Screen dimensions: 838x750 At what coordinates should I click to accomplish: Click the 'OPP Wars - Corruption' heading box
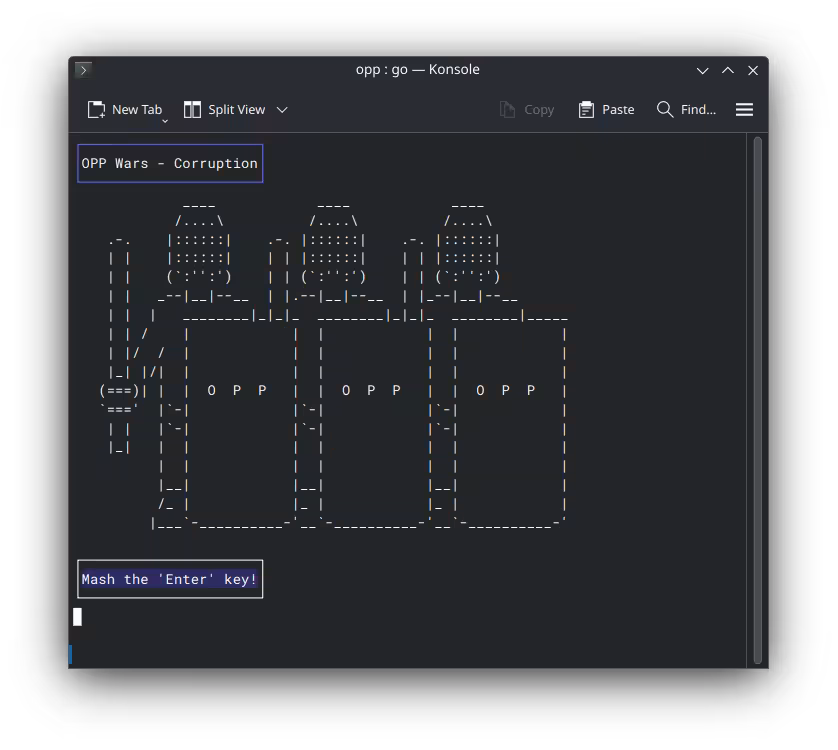click(170, 163)
